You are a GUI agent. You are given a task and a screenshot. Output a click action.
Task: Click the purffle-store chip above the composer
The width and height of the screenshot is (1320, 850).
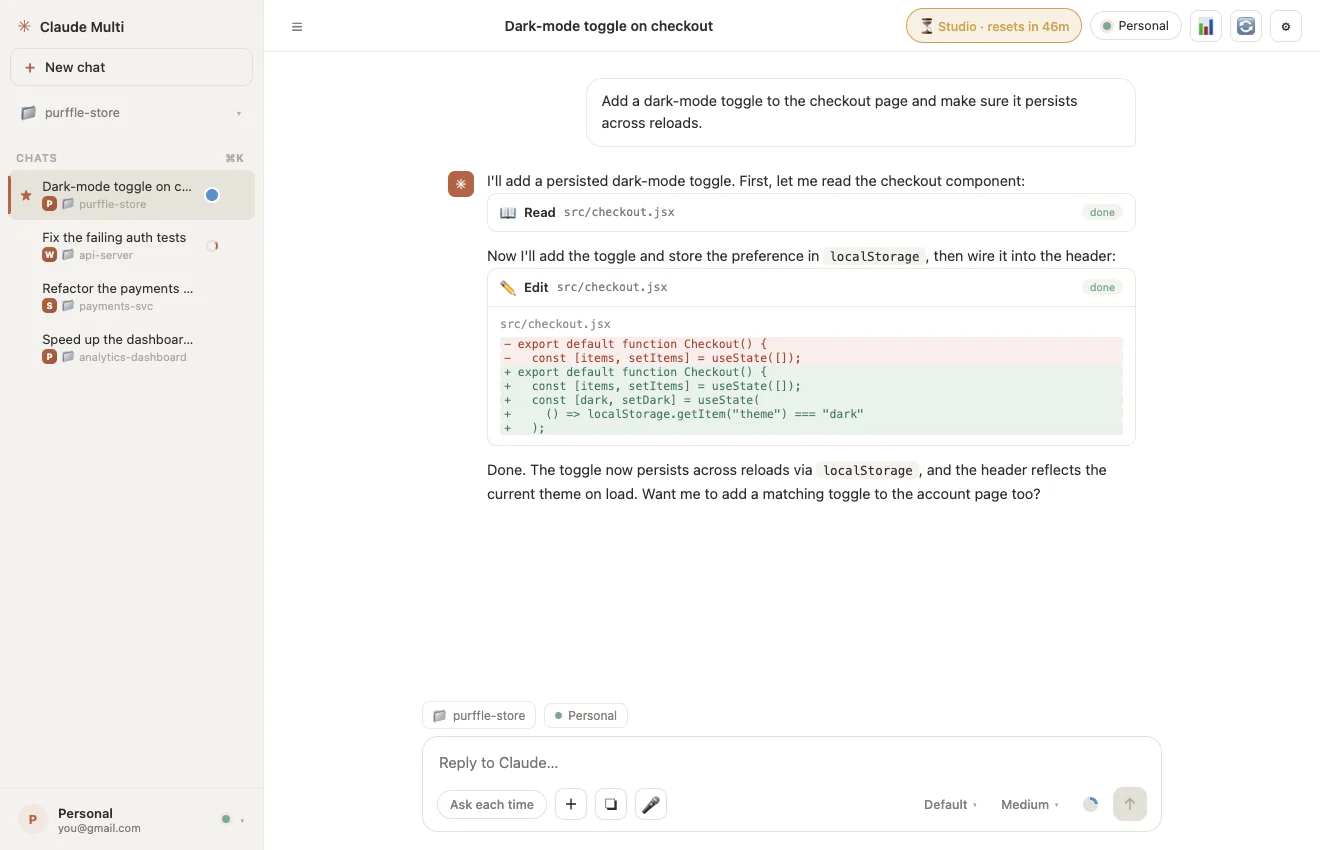pyautogui.click(x=479, y=715)
